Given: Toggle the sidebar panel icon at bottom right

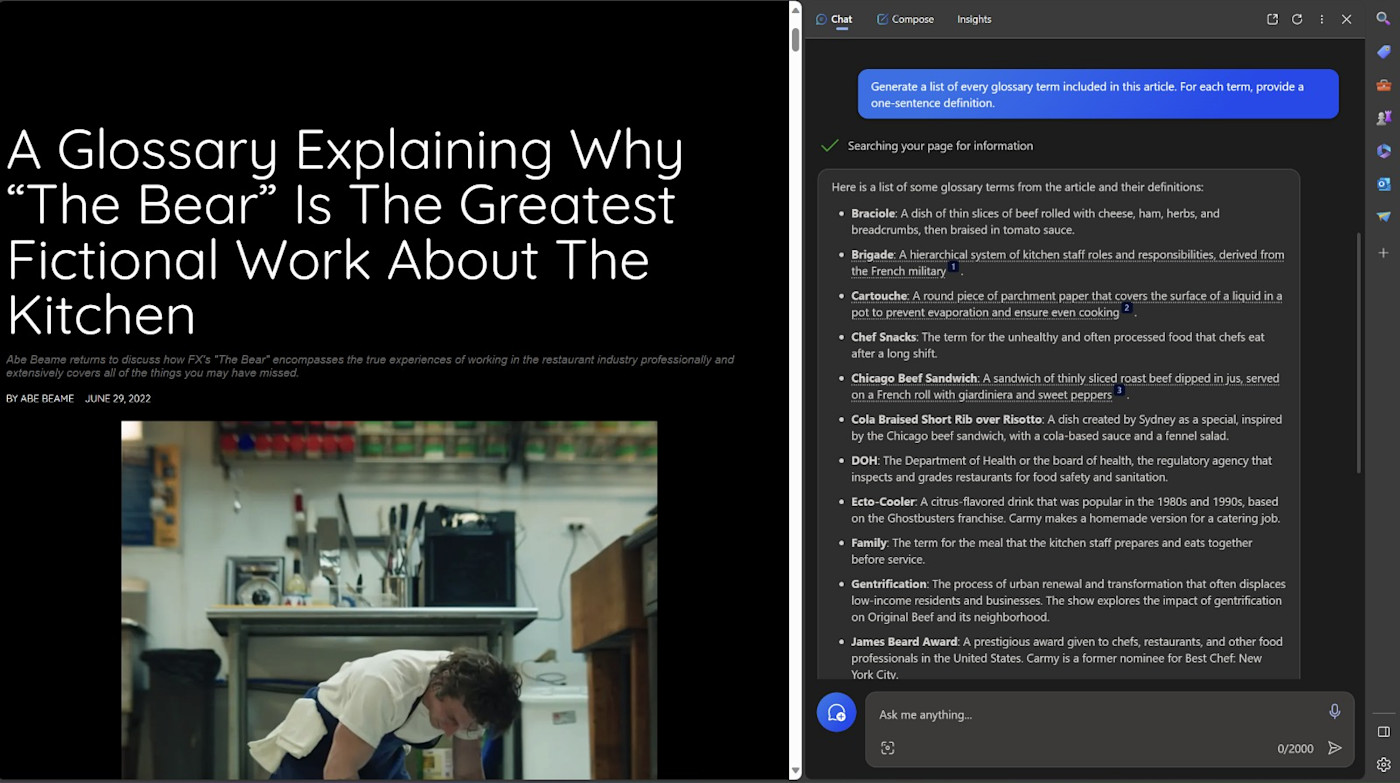Looking at the screenshot, I should tap(1383, 732).
